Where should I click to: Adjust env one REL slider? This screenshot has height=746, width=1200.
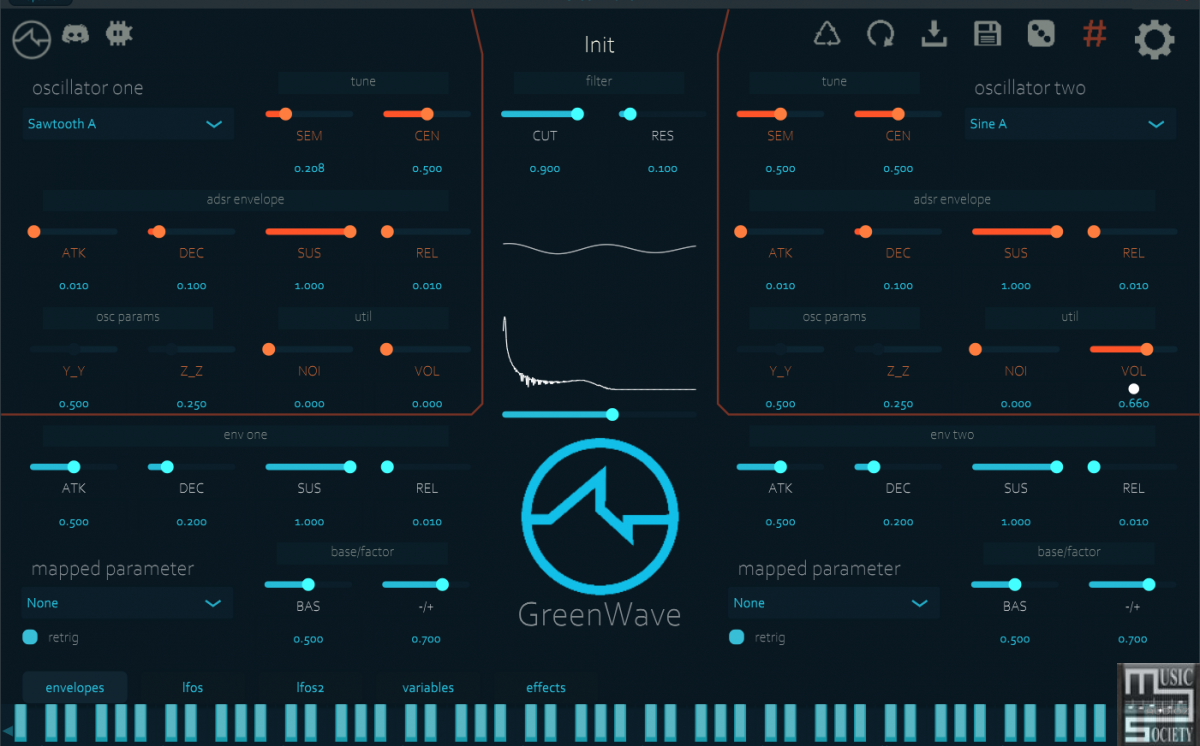coord(427,467)
